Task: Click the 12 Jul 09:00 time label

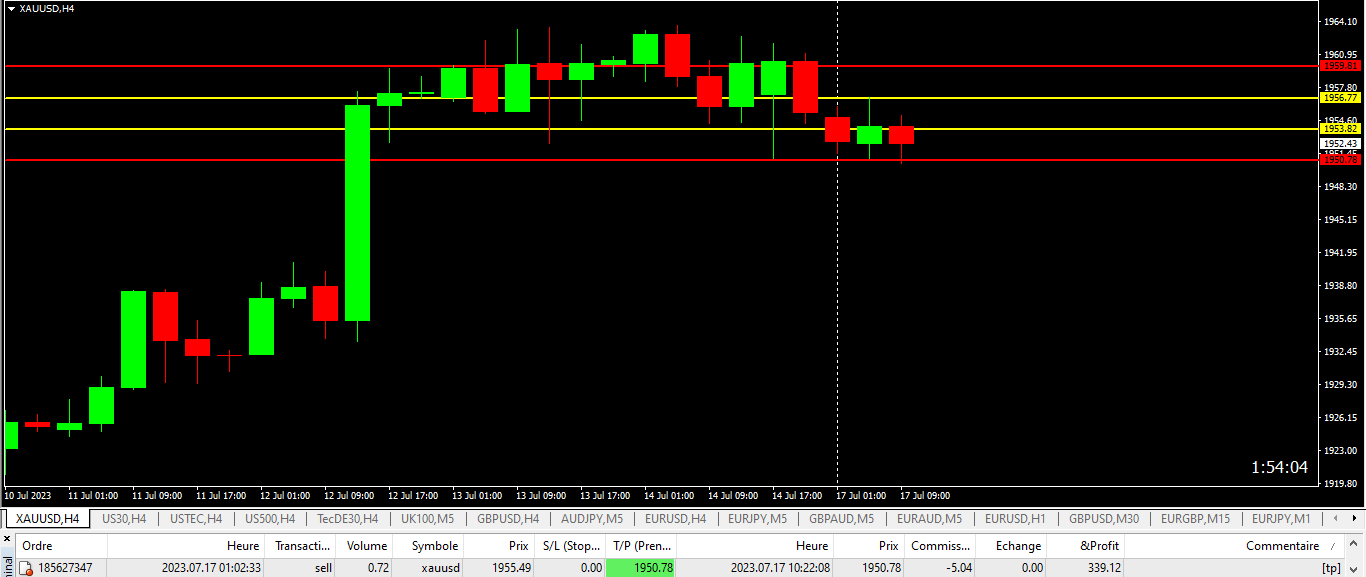Action: [x=349, y=496]
